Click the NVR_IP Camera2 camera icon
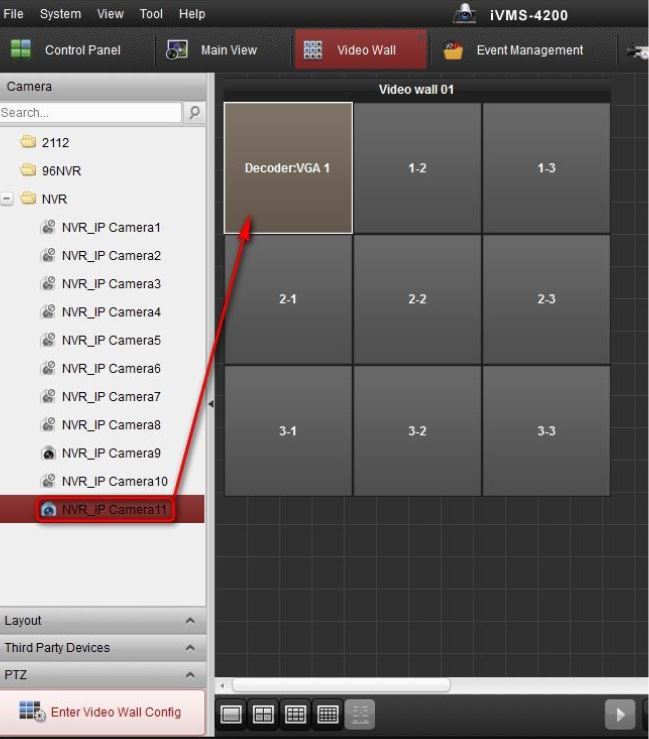 pos(48,255)
